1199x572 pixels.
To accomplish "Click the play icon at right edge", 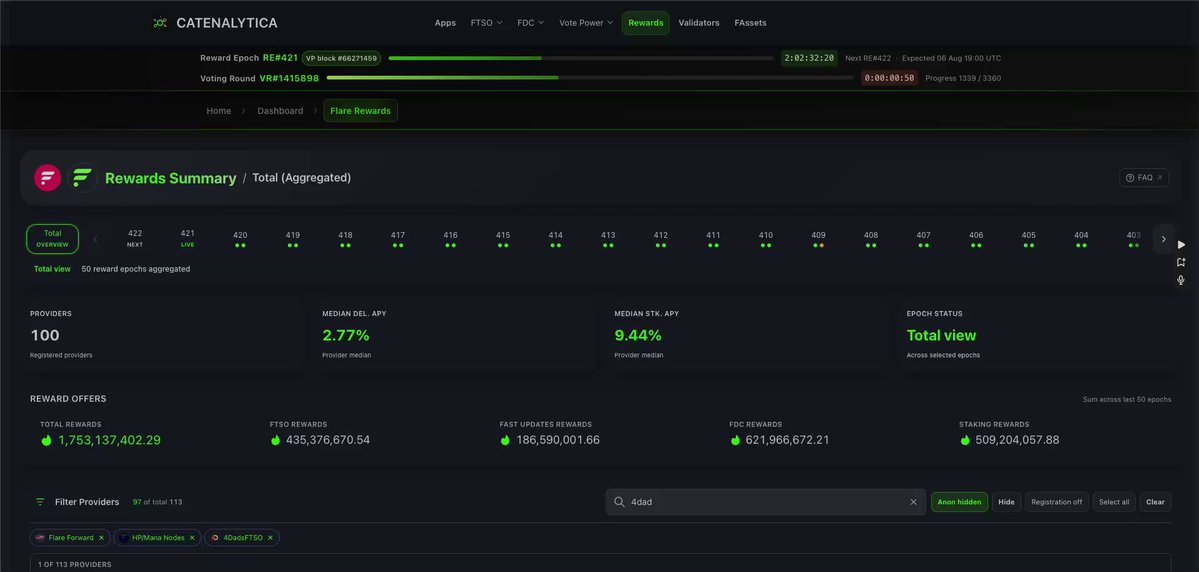I will tap(1181, 245).
